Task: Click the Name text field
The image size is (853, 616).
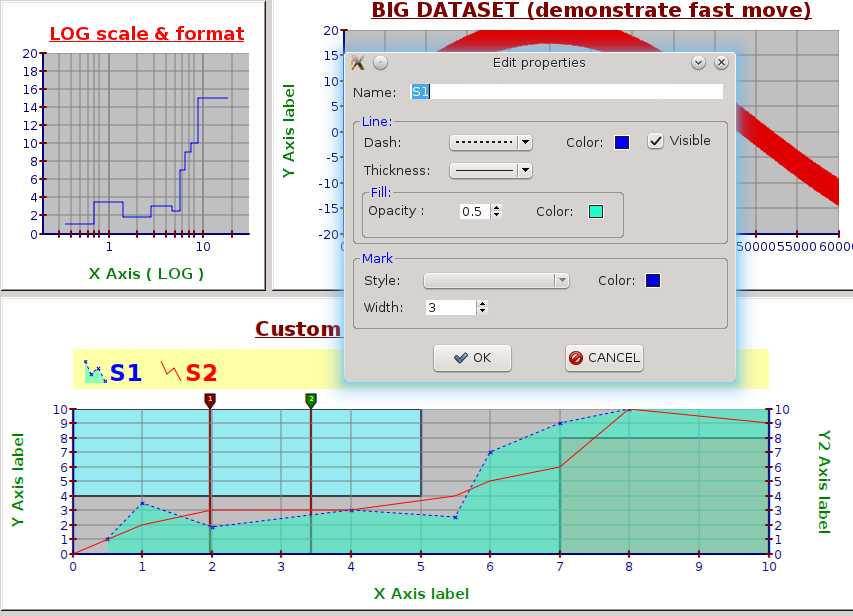Action: 566,92
